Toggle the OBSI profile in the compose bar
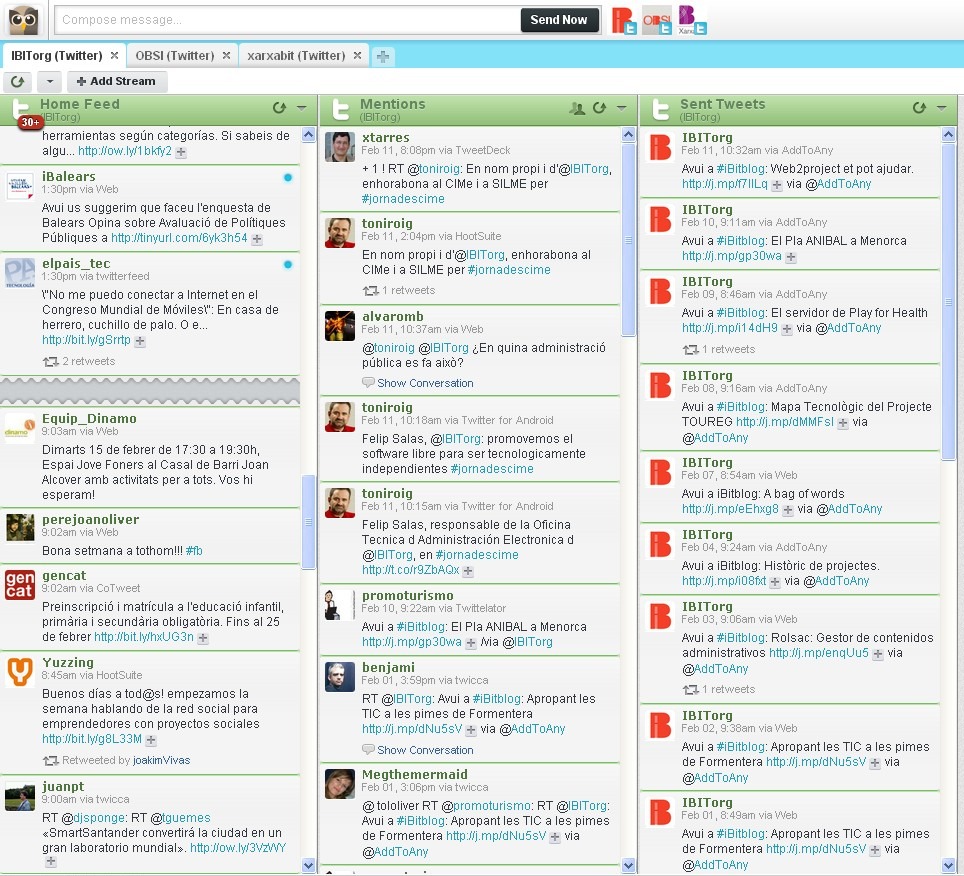 tap(657, 20)
